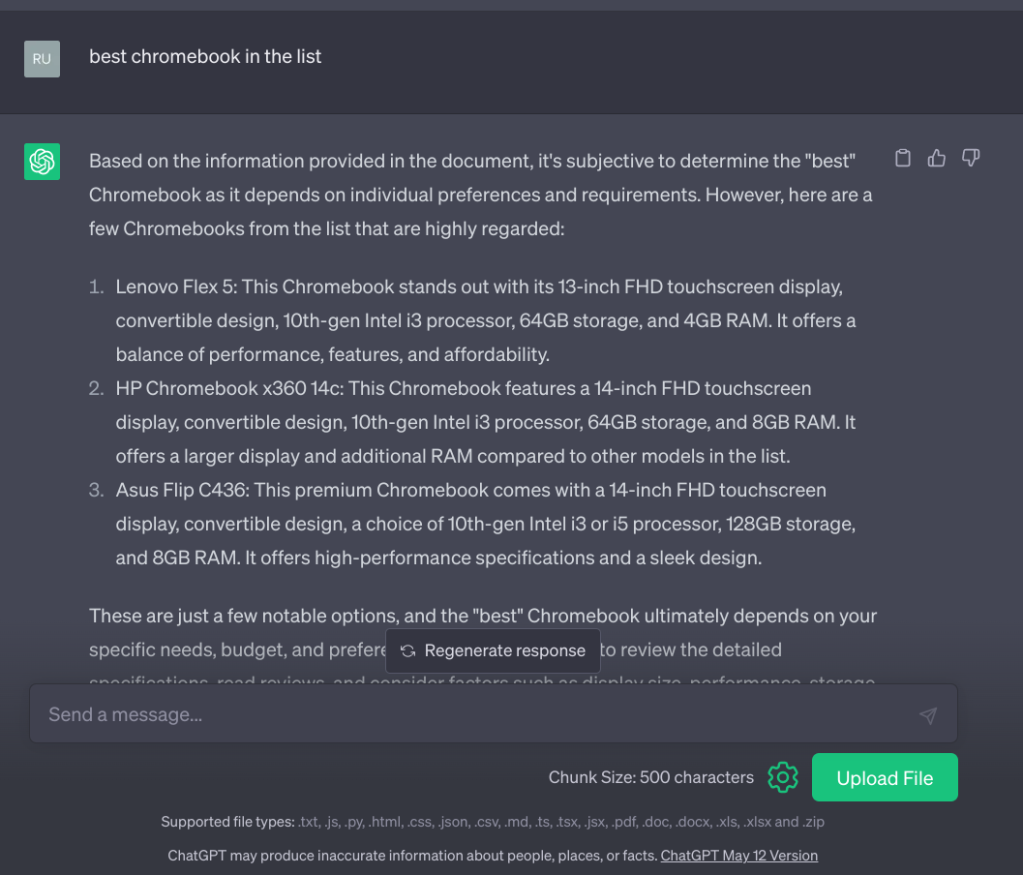1023x875 pixels.
Task: Click the HP Chromebook x360 14c entry
Action: [x=485, y=422]
